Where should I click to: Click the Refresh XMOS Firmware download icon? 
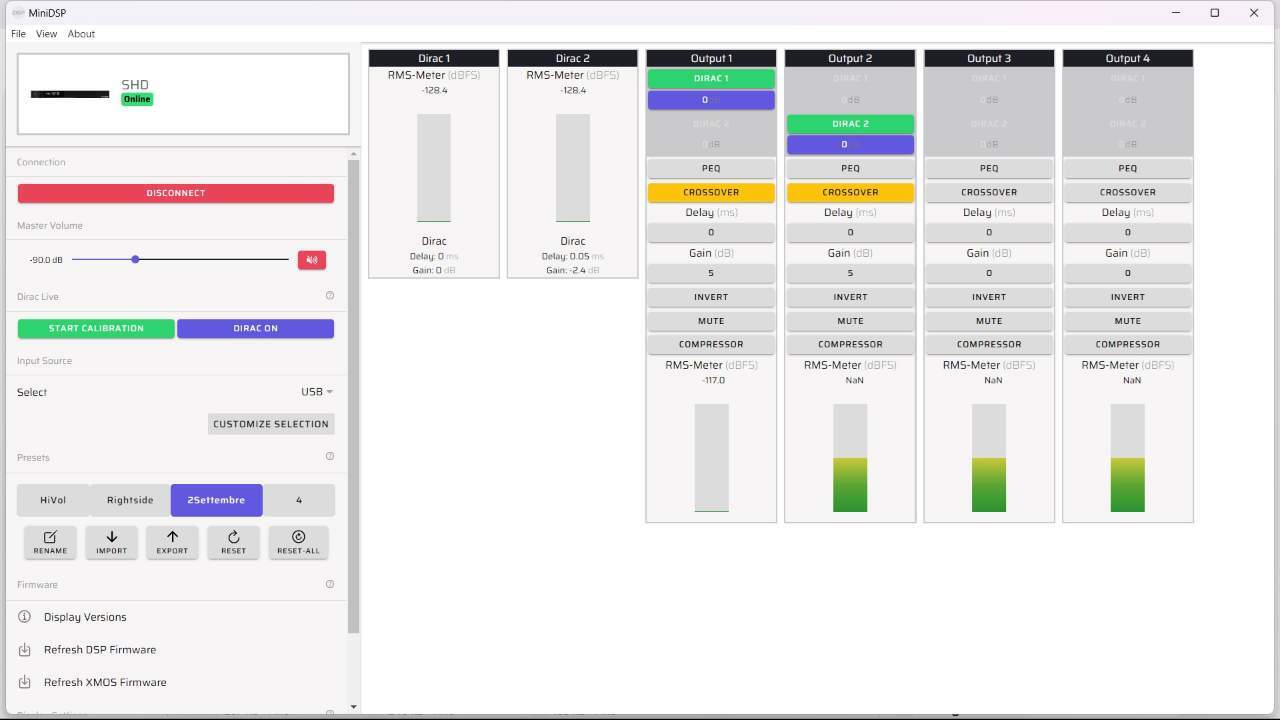25,682
